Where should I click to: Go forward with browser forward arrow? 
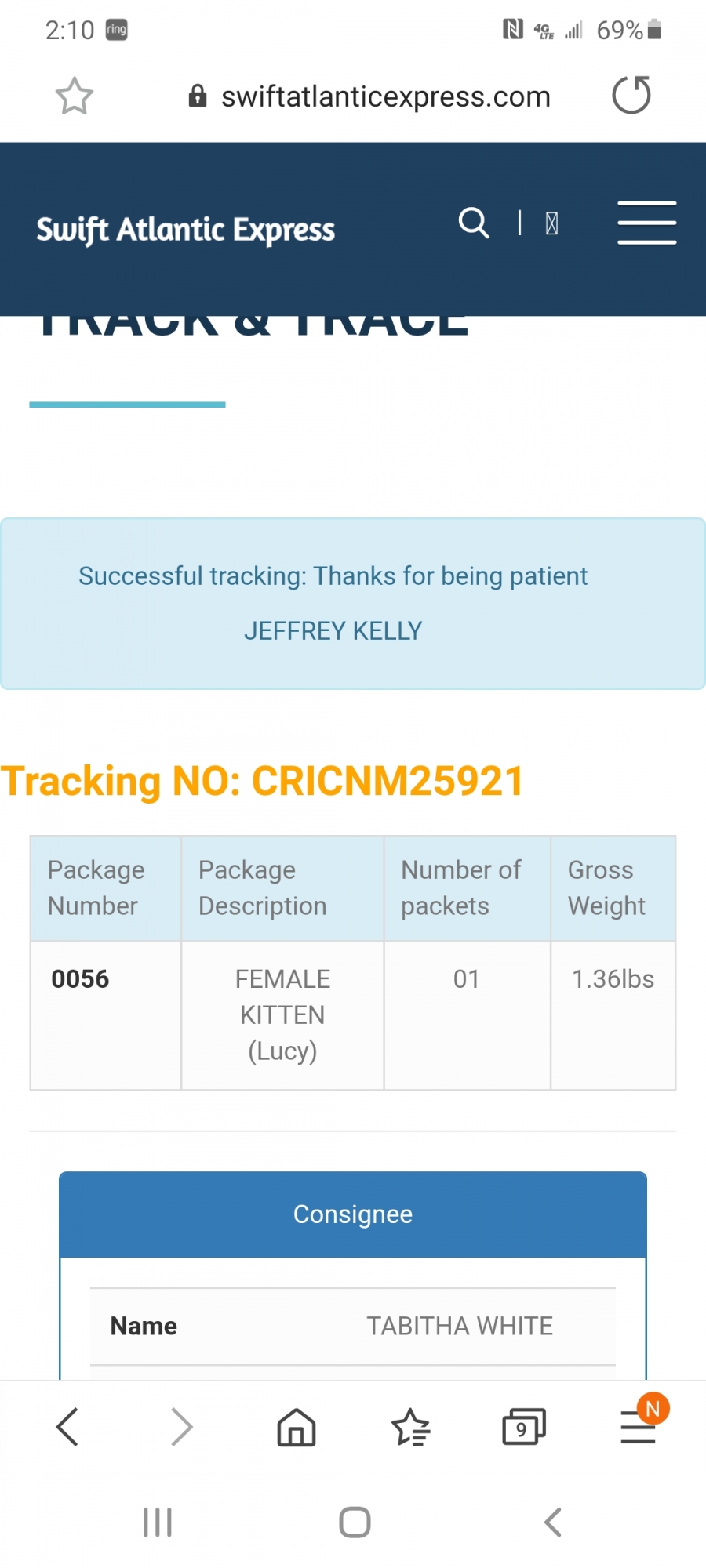181,1427
